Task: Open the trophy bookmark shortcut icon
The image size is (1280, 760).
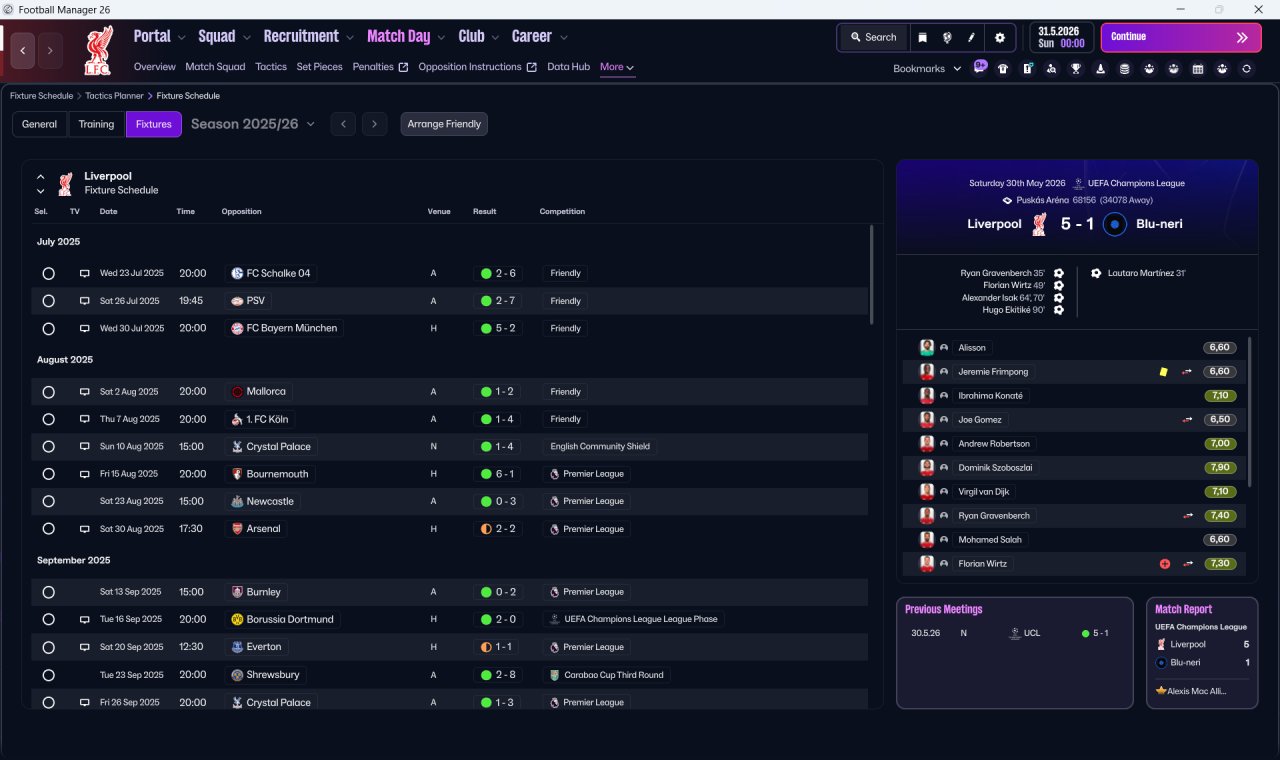Action: (1076, 69)
